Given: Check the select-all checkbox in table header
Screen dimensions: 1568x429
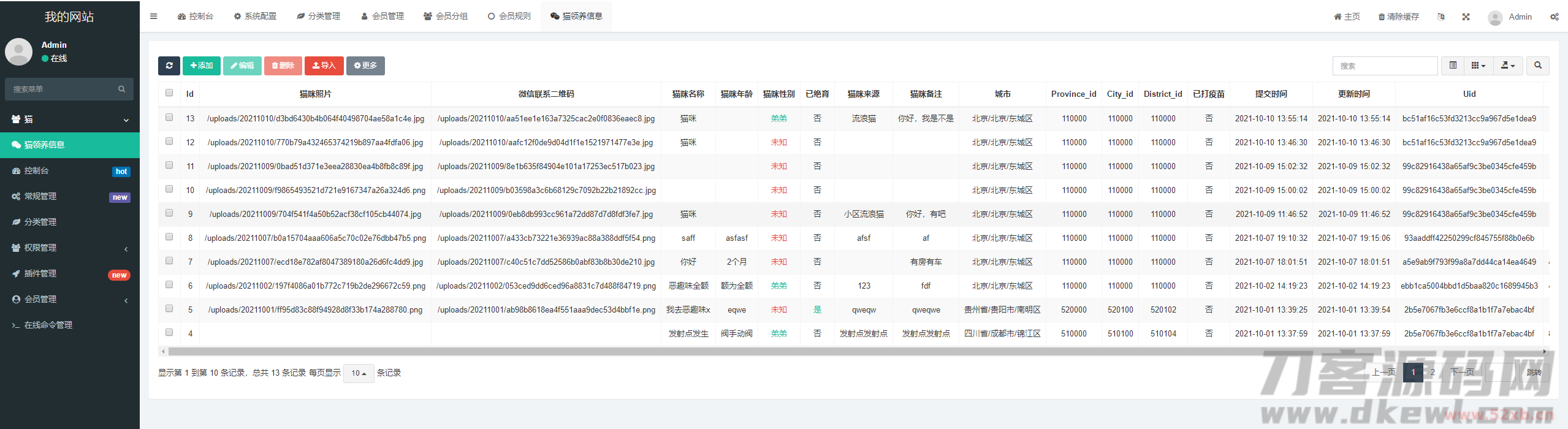Looking at the screenshot, I should pos(169,93).
